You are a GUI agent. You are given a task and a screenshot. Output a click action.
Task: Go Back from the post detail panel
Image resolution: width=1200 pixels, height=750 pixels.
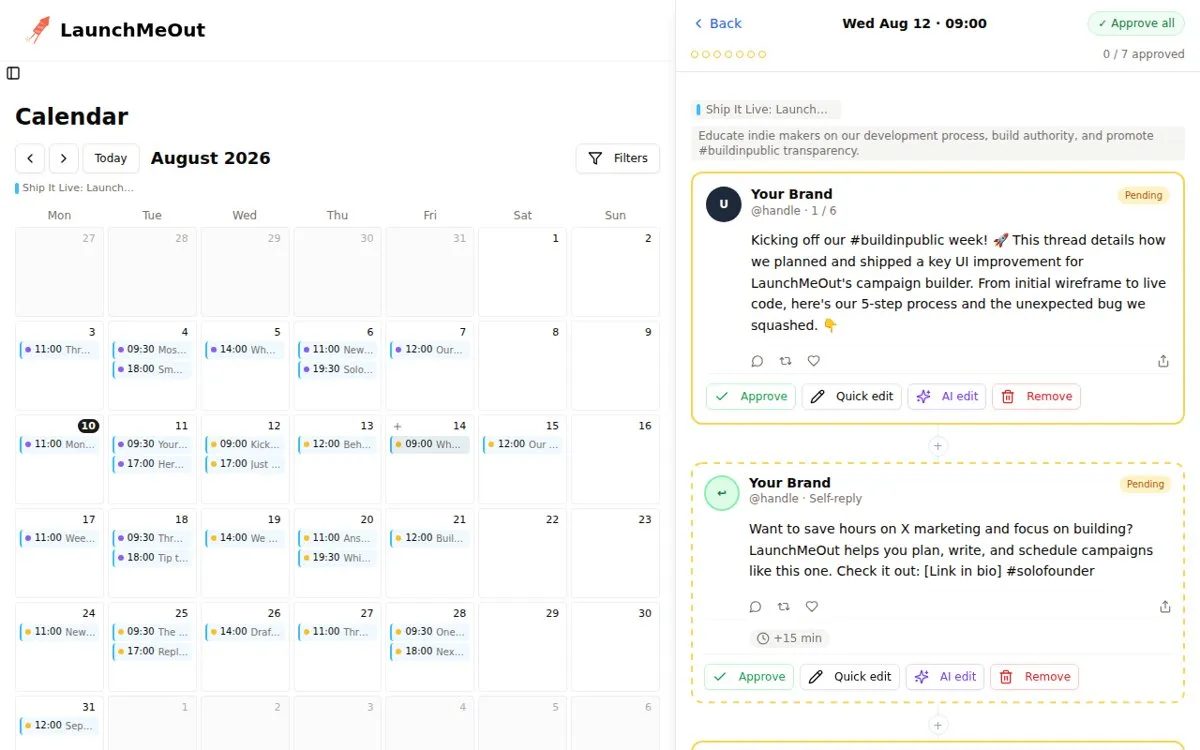point(718,23)
